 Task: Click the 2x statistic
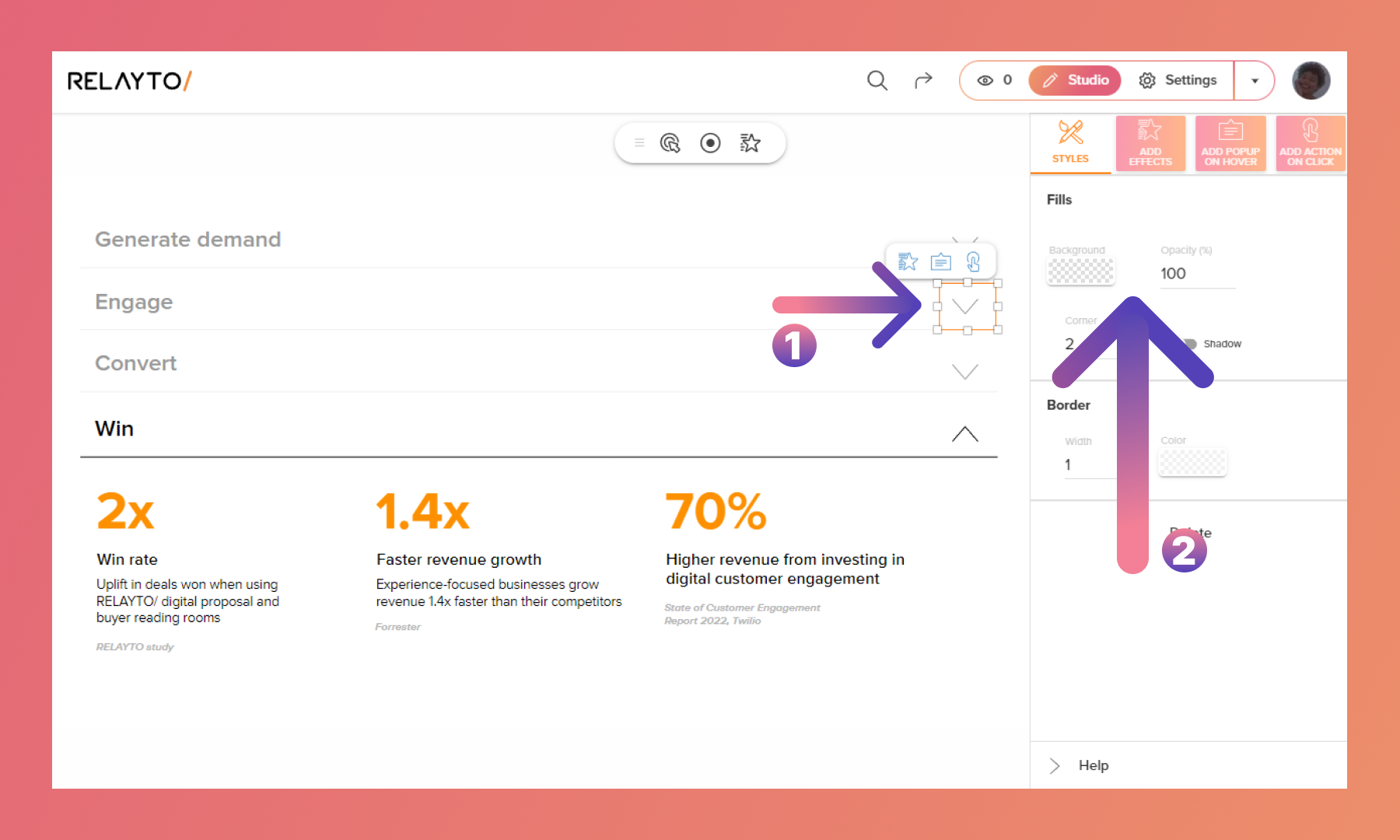pos(125,512)
